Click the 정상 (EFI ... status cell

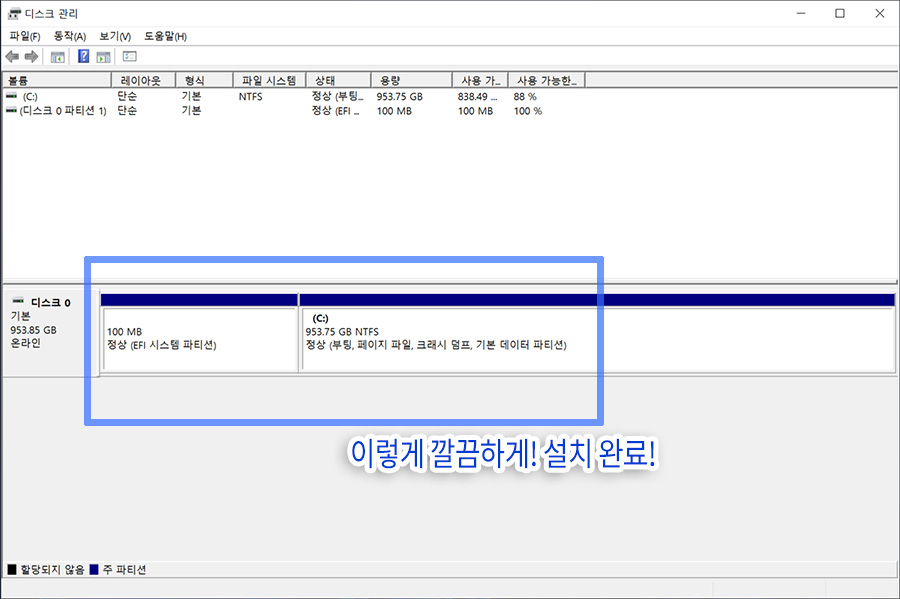[x=336, y=111]
